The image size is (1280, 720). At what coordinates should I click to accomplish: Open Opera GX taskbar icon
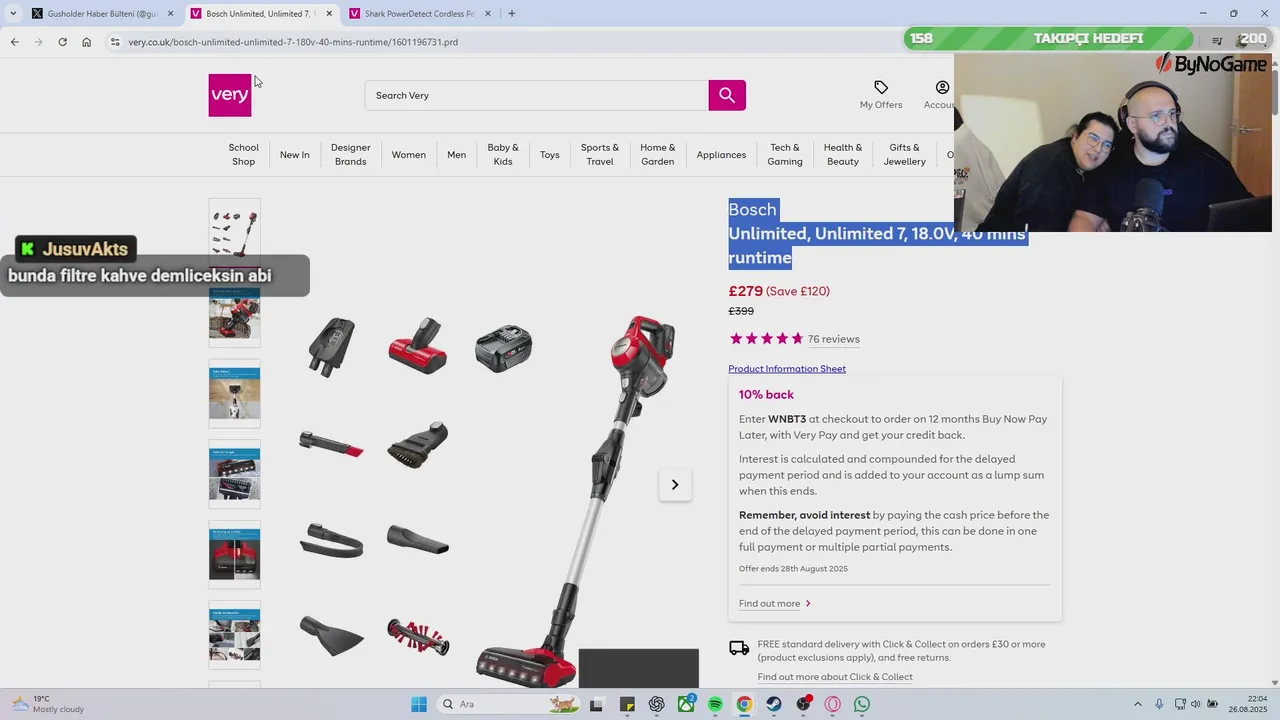tap(833, 704)
